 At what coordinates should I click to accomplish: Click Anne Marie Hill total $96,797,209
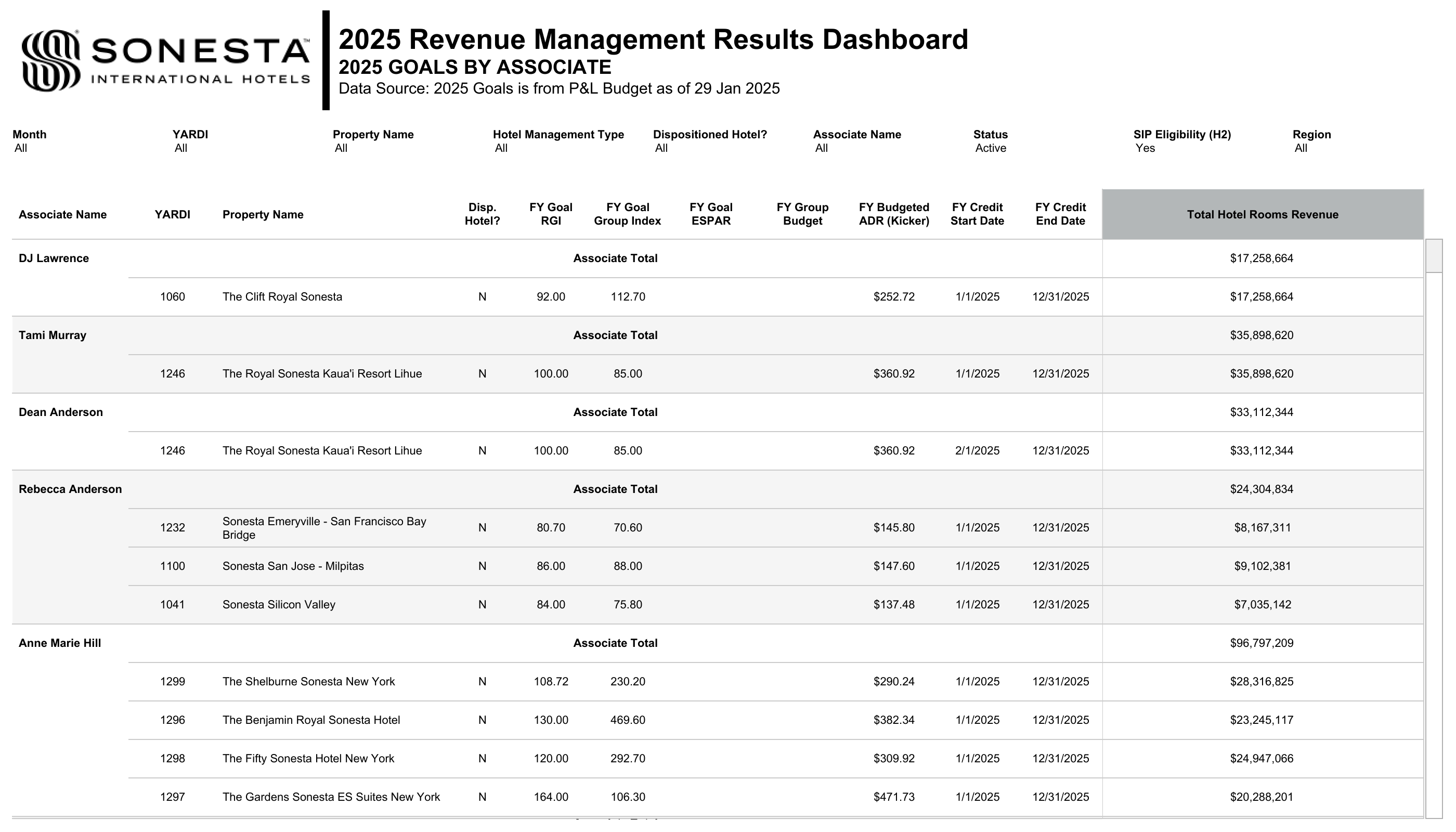point(1262,643)
